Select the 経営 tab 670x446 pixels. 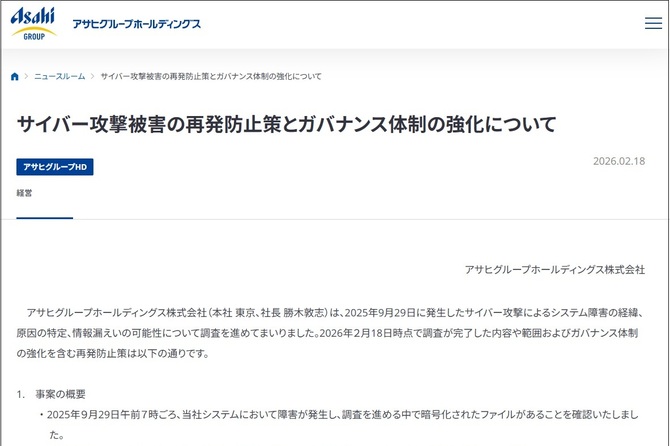pyautogui.click(x=24, y=192)
